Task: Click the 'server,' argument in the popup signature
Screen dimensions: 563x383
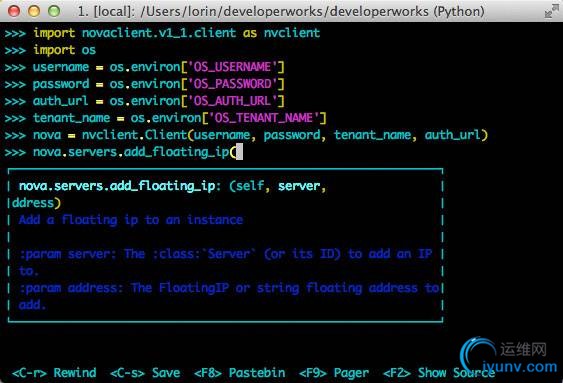Action: coord(302,186)
